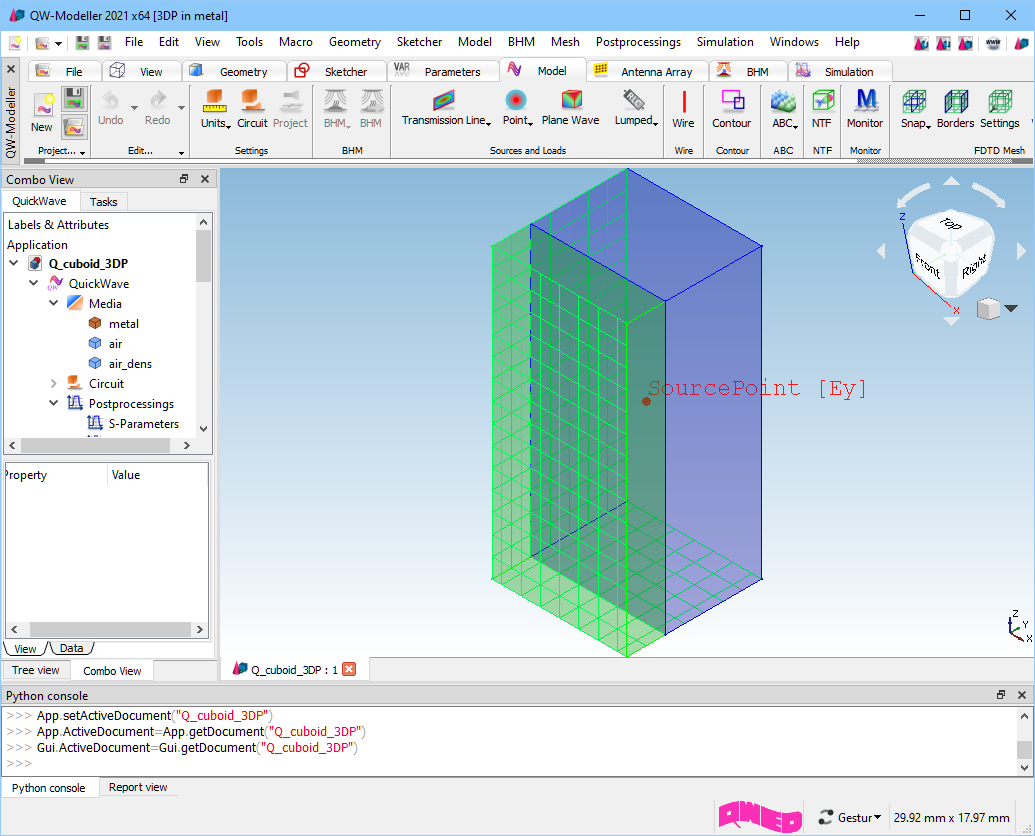The image size is (1035, 836).
Task: Open the Units settings tool
Action: pos(215,108)
